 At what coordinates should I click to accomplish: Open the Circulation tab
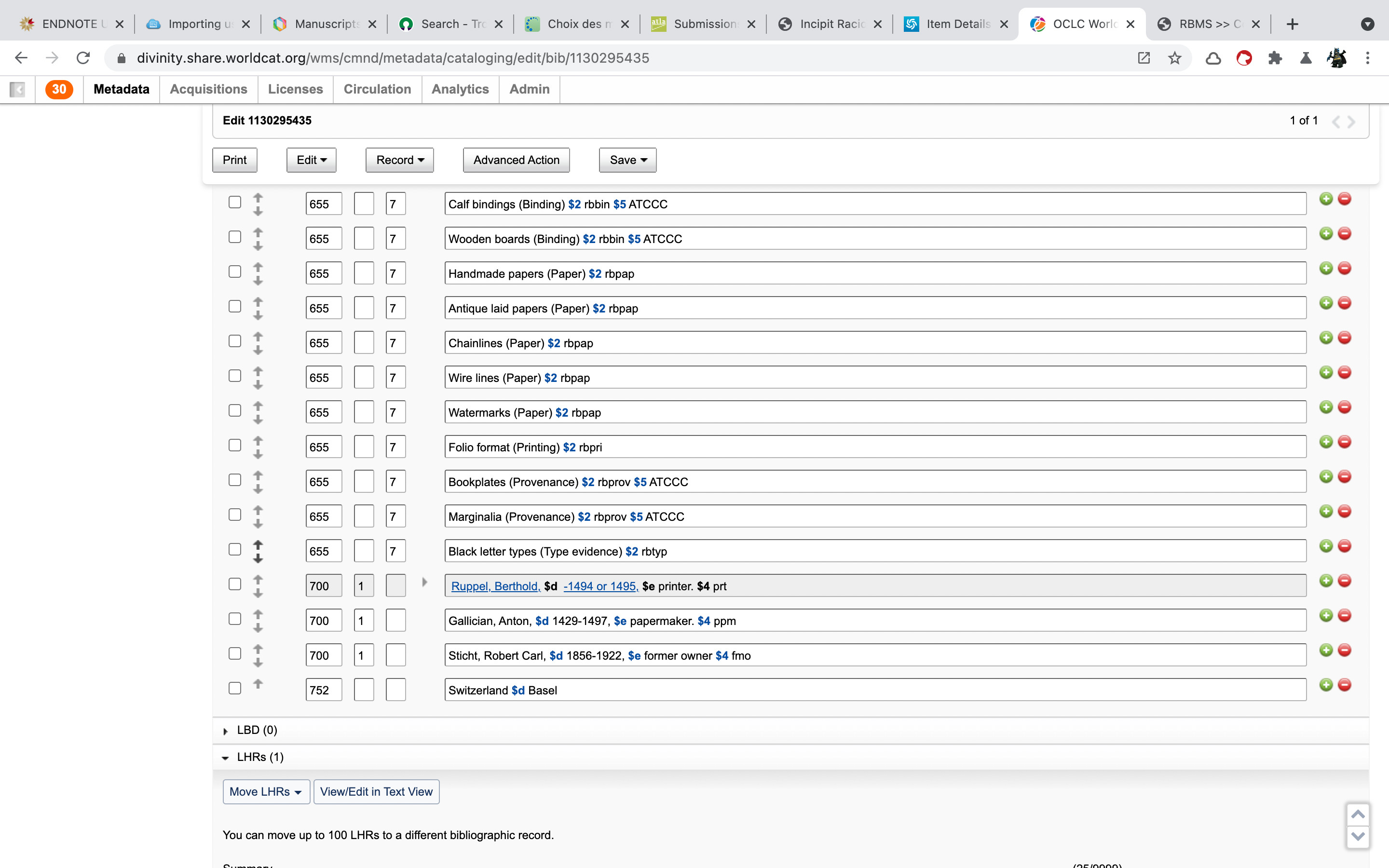[377, 89]
